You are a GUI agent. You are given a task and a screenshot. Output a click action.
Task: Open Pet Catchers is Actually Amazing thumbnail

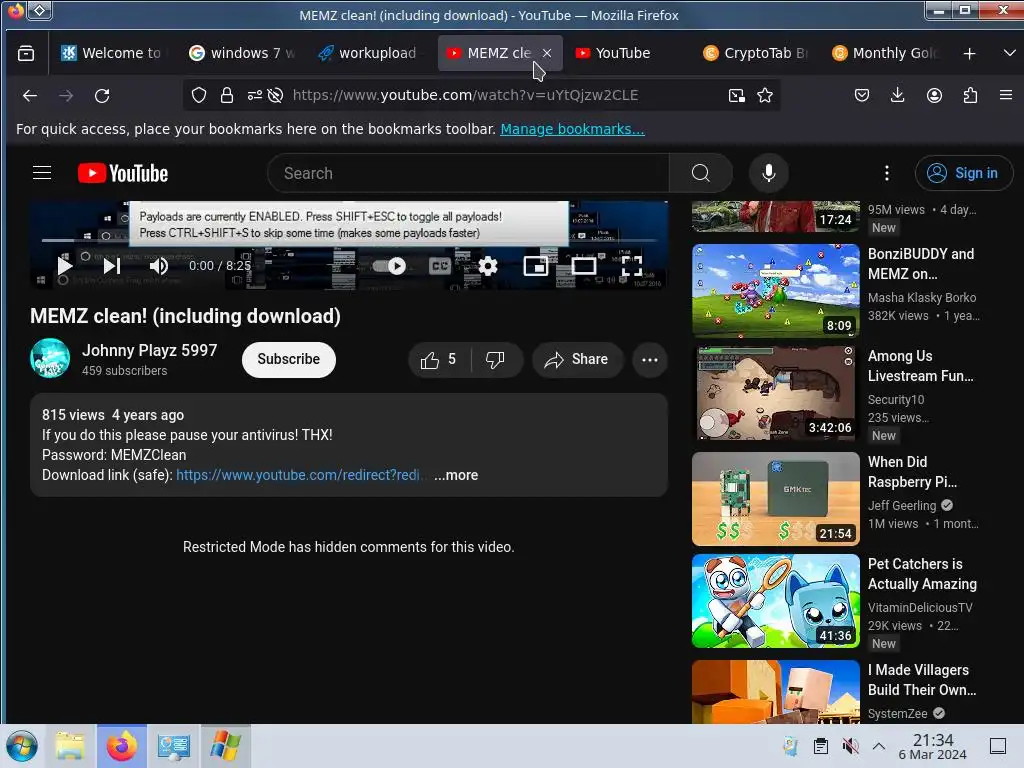(x=776, y=601)
